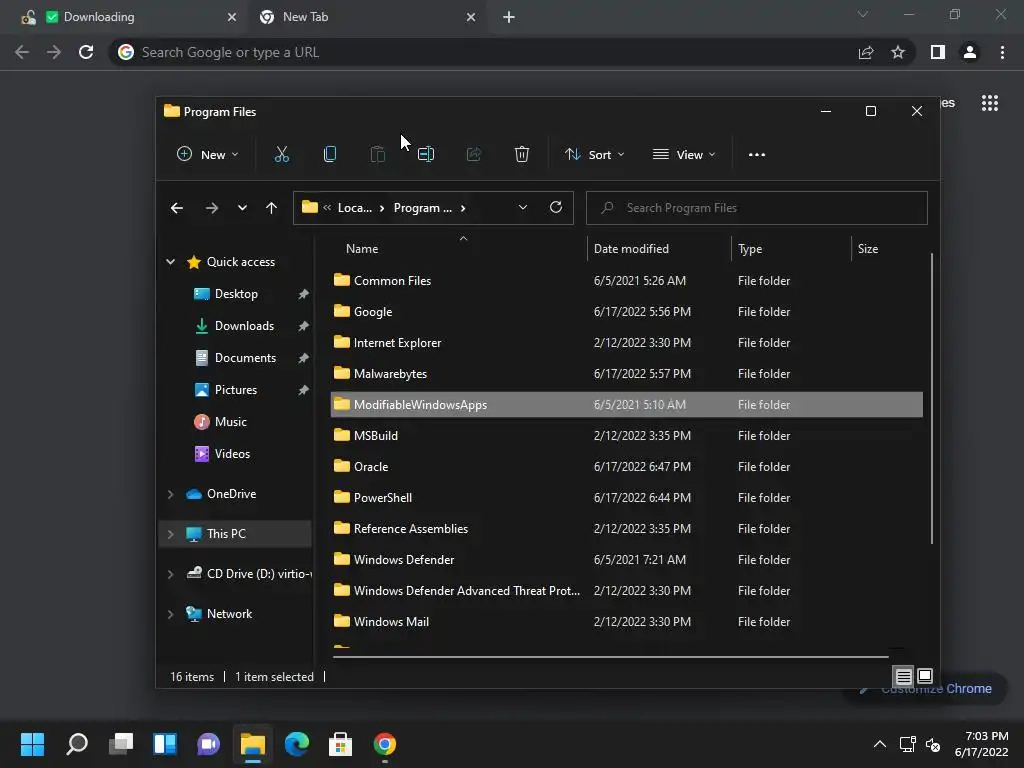Select the Windows Defender folder

[626, 560]
